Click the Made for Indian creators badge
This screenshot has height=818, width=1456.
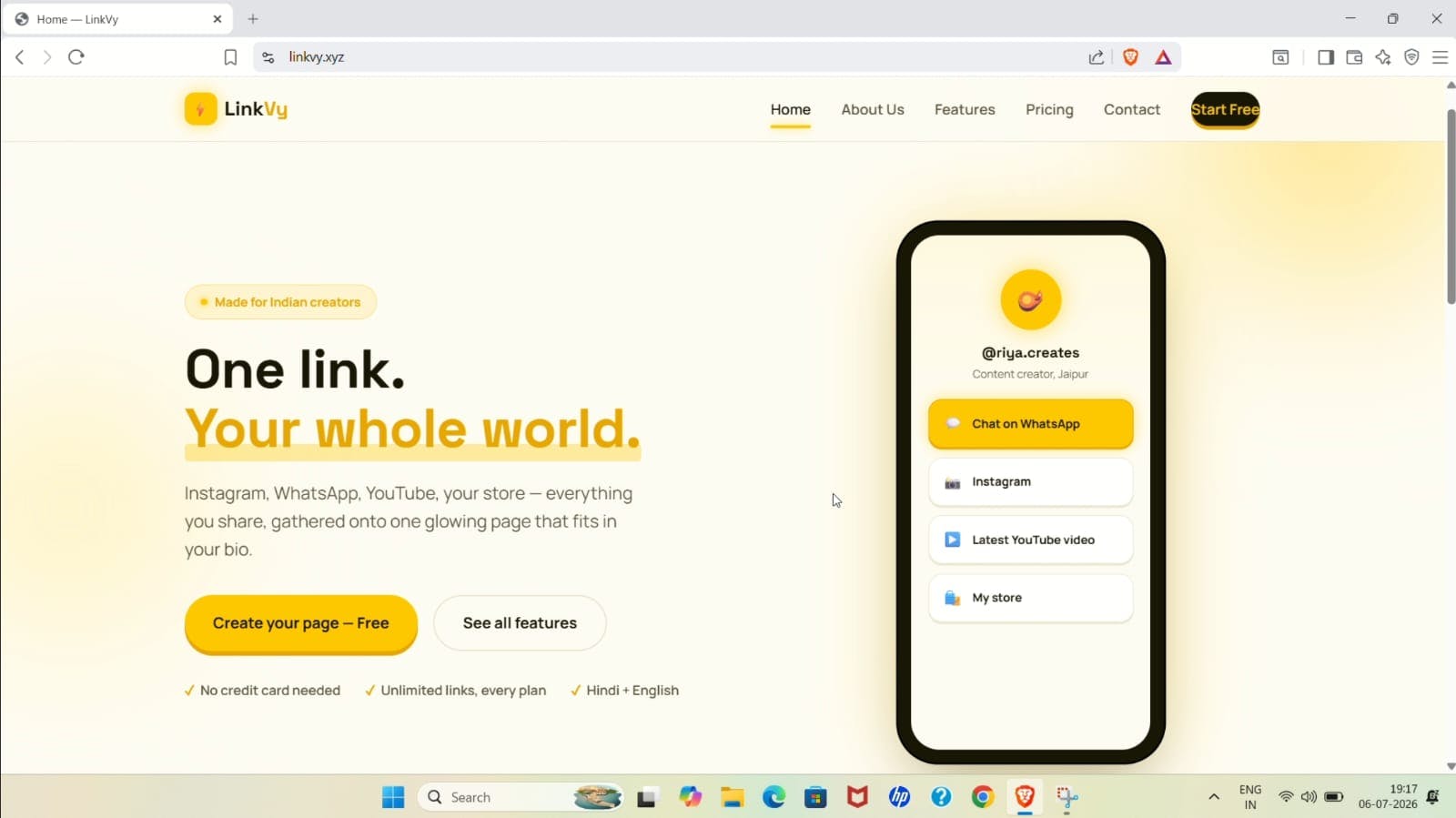coord(280,302)
